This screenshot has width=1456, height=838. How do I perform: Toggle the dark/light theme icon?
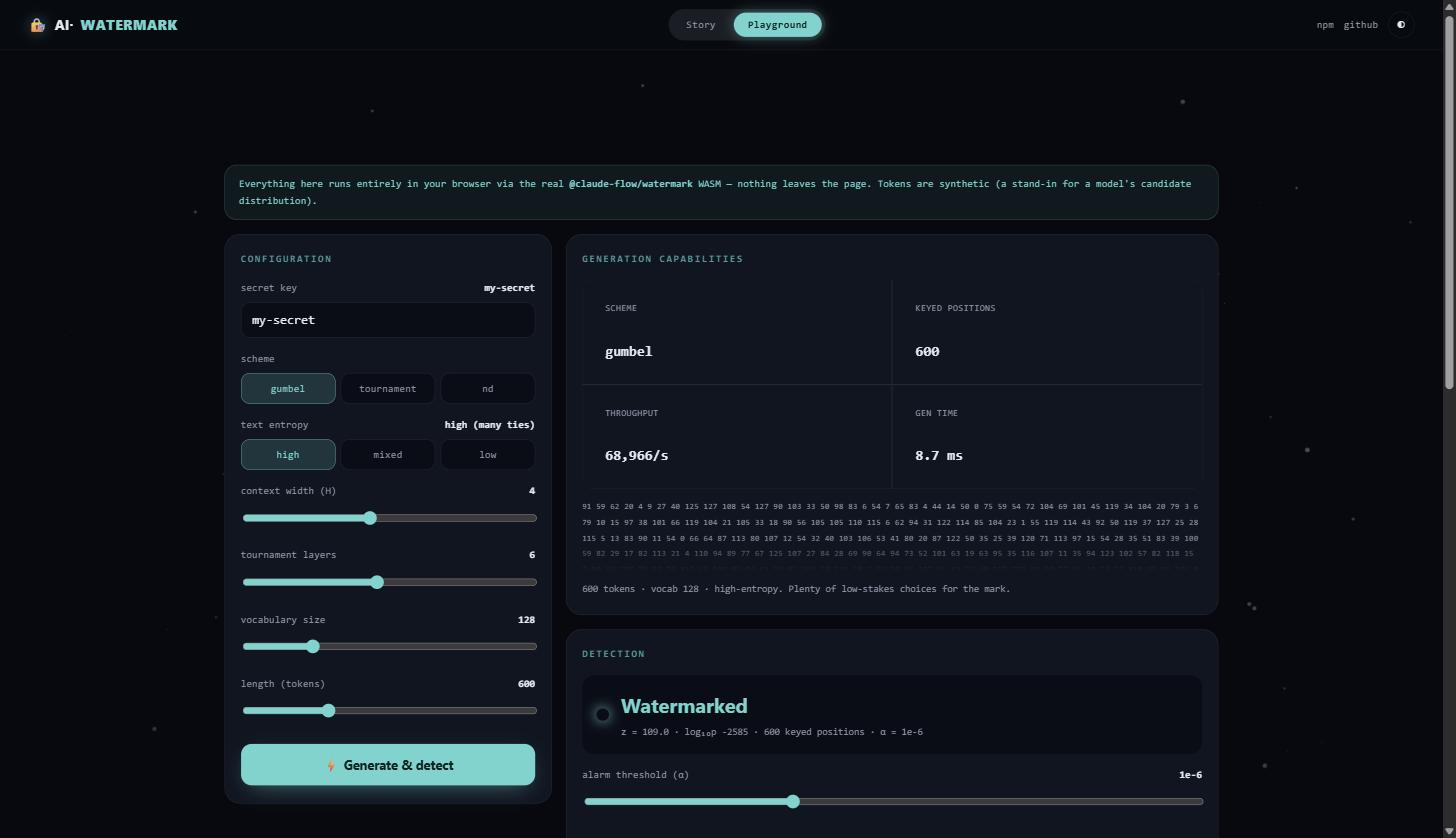coord(1401,25)
